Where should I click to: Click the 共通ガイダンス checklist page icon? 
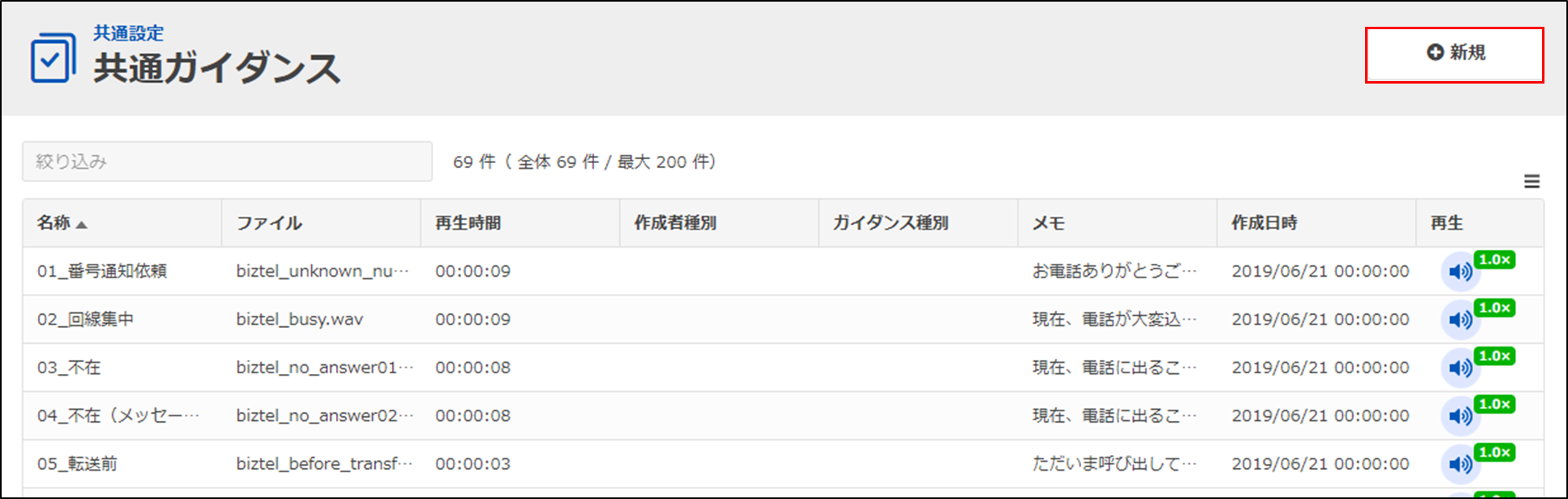[53, 58]
